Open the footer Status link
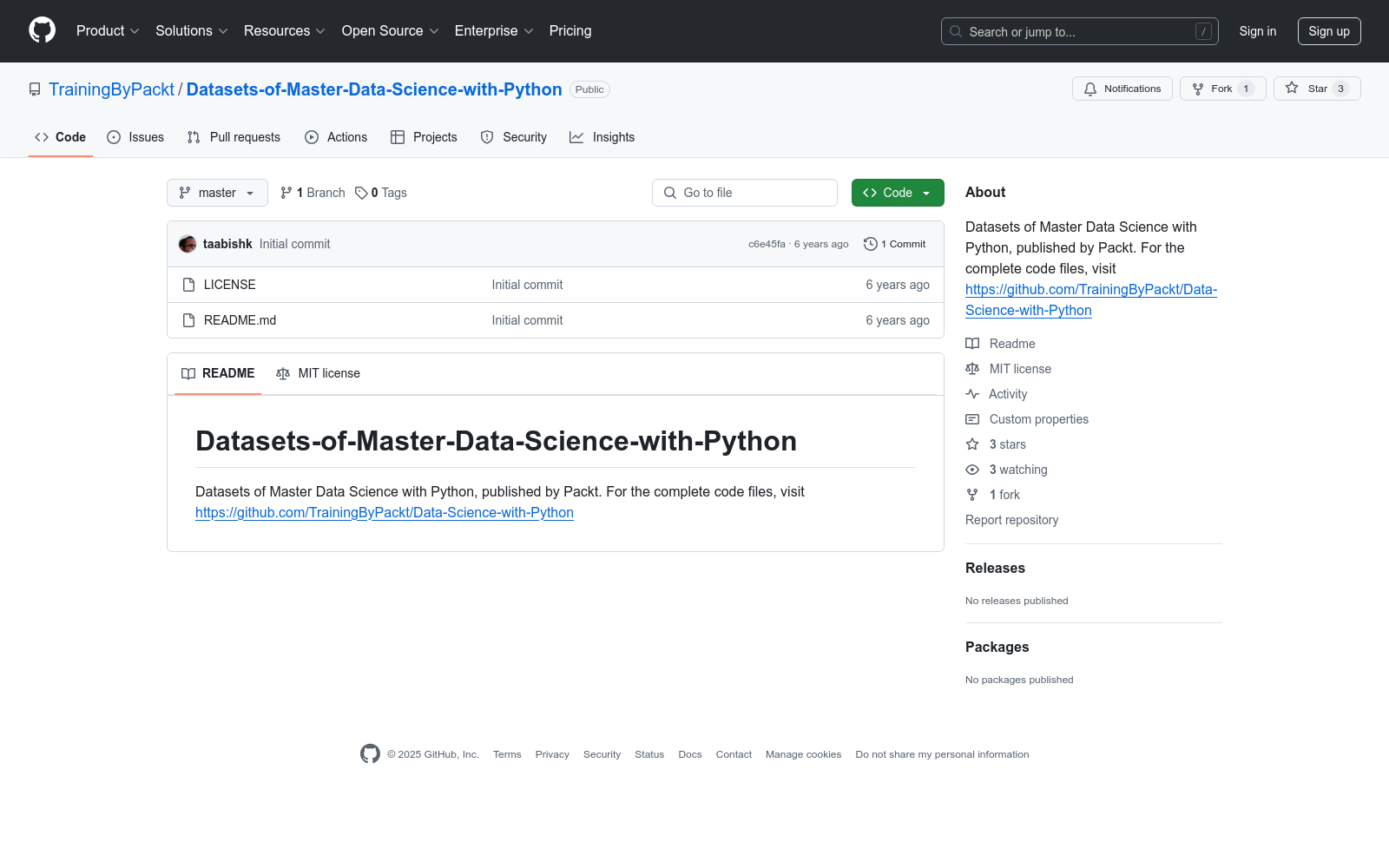 tap(649, 754)
